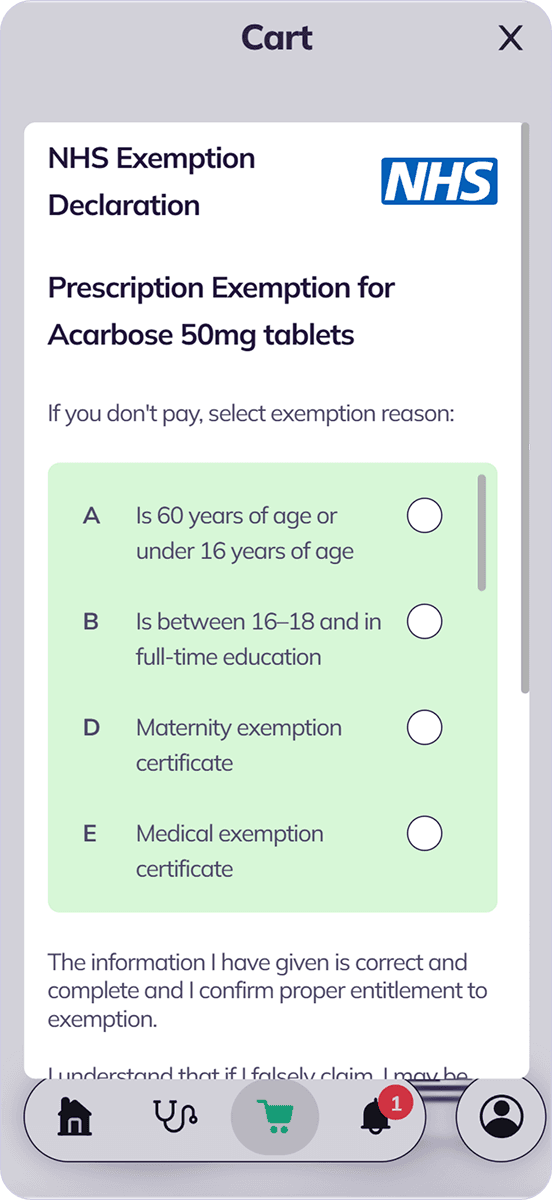
Task: Select exemption B, full-time education
Action: click(x=424, y=622)
